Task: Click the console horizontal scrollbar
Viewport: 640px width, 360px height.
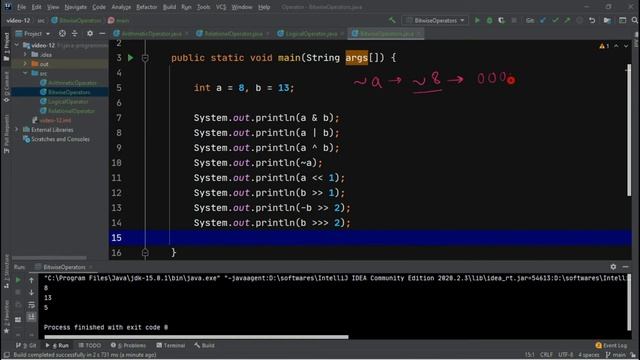Action: 196,337
